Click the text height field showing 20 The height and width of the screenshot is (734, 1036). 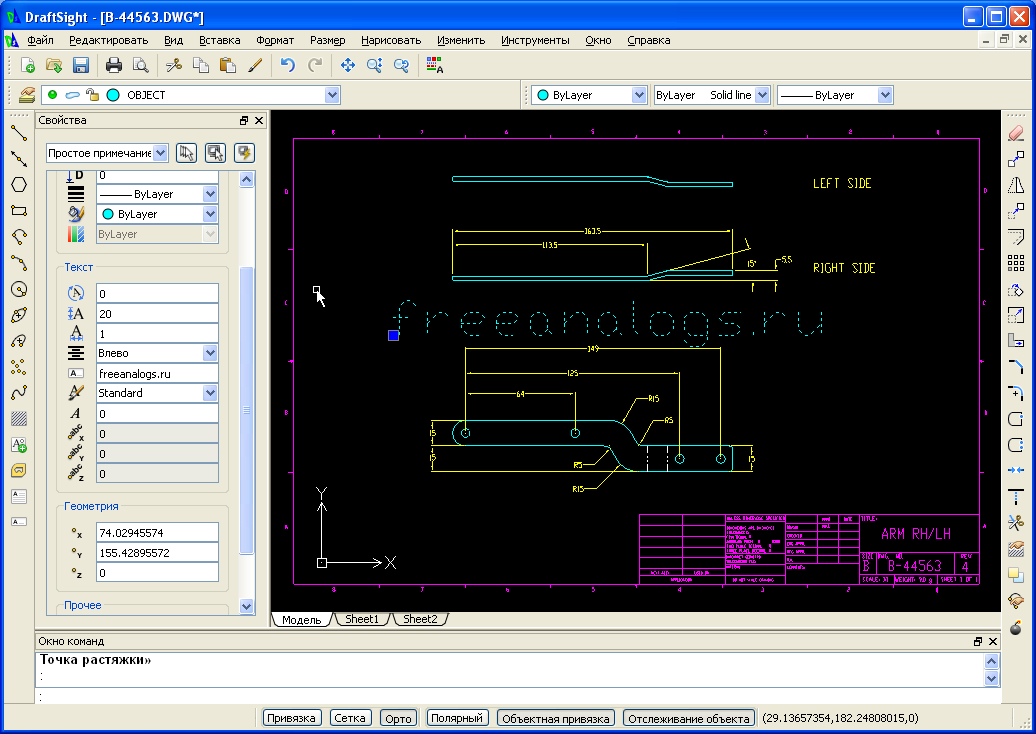click(x=157, y=314)
